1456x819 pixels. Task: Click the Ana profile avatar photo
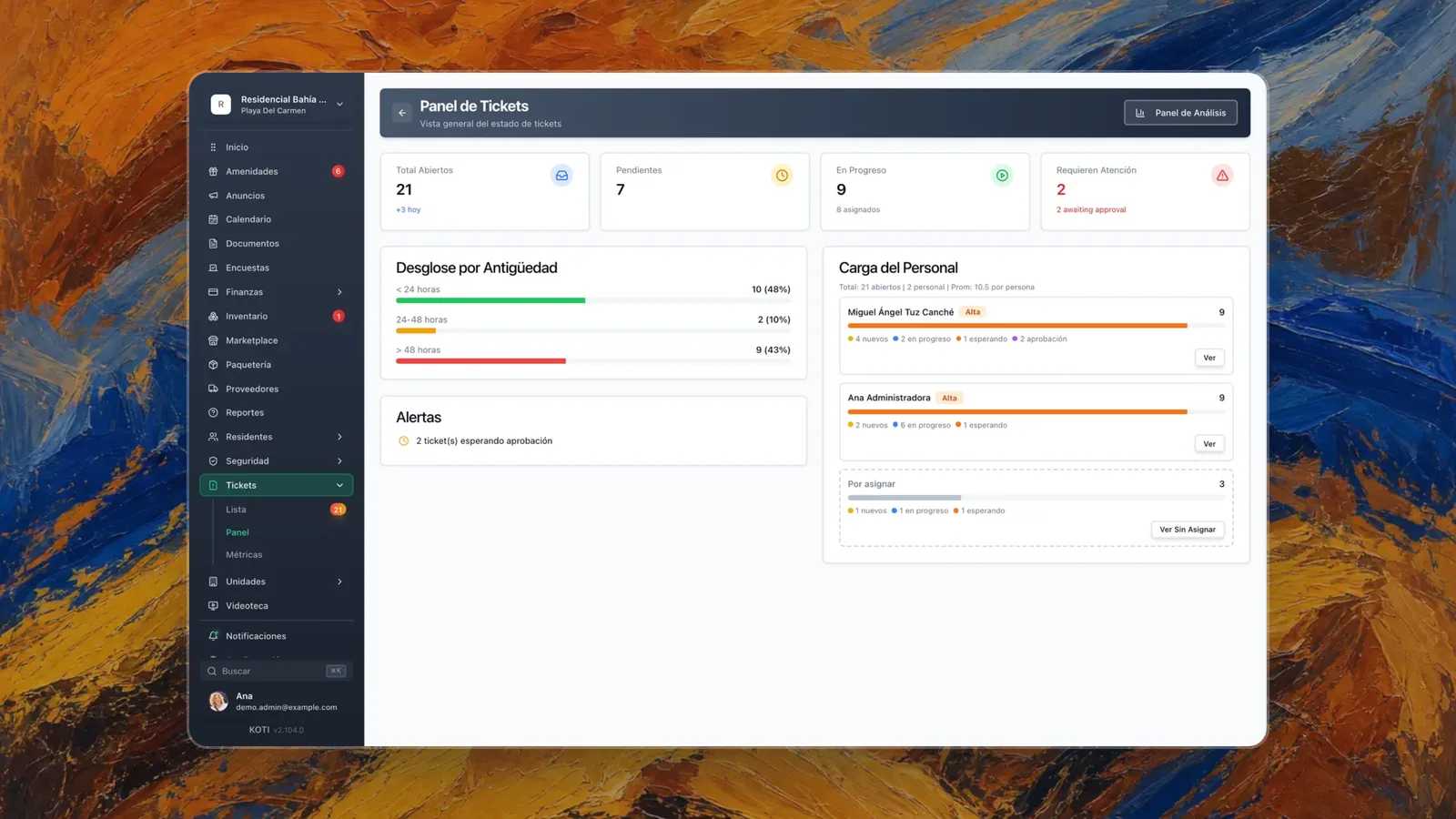(218, 701)
